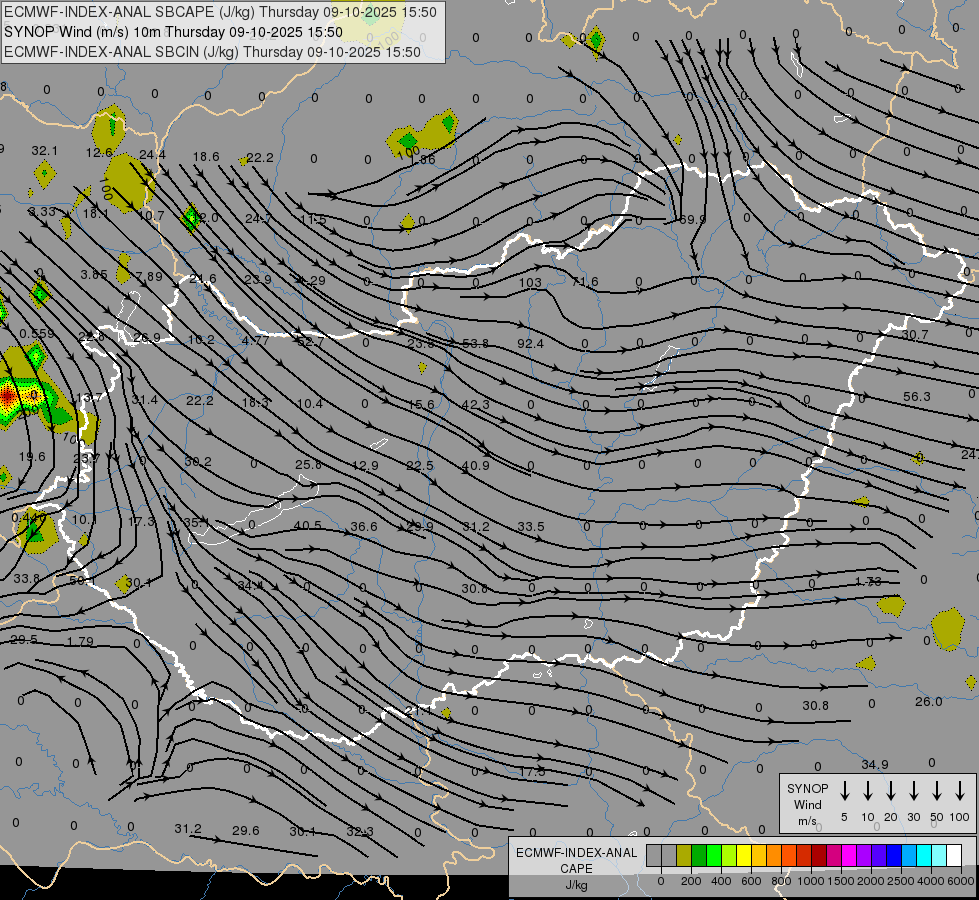Click the map value 0.559
This screenshot has width=979, height=900.
click(x=37, y=334)
